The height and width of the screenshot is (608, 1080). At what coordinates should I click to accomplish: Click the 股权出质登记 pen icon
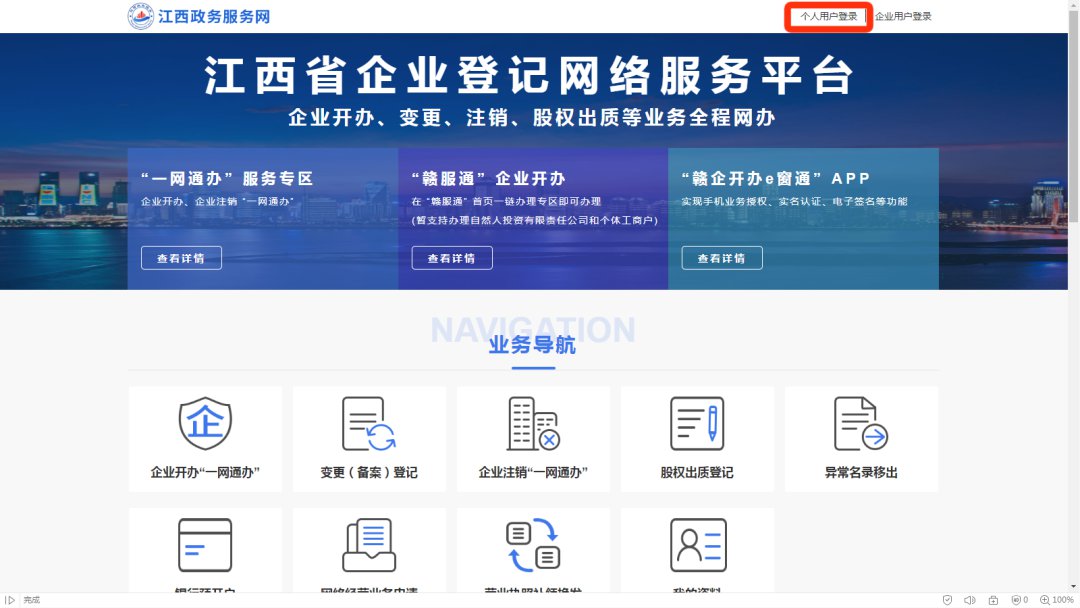point(697,423)
